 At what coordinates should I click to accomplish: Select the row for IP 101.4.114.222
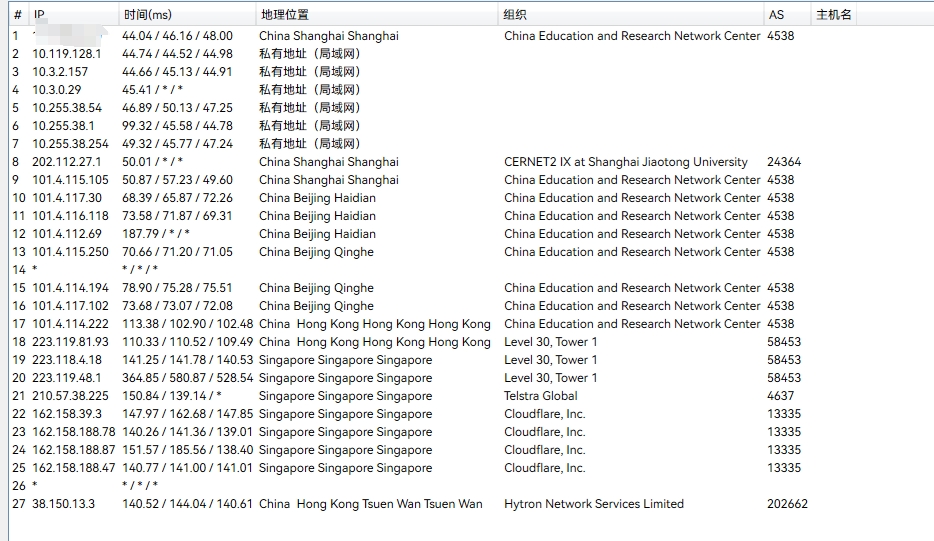[71, 324]
